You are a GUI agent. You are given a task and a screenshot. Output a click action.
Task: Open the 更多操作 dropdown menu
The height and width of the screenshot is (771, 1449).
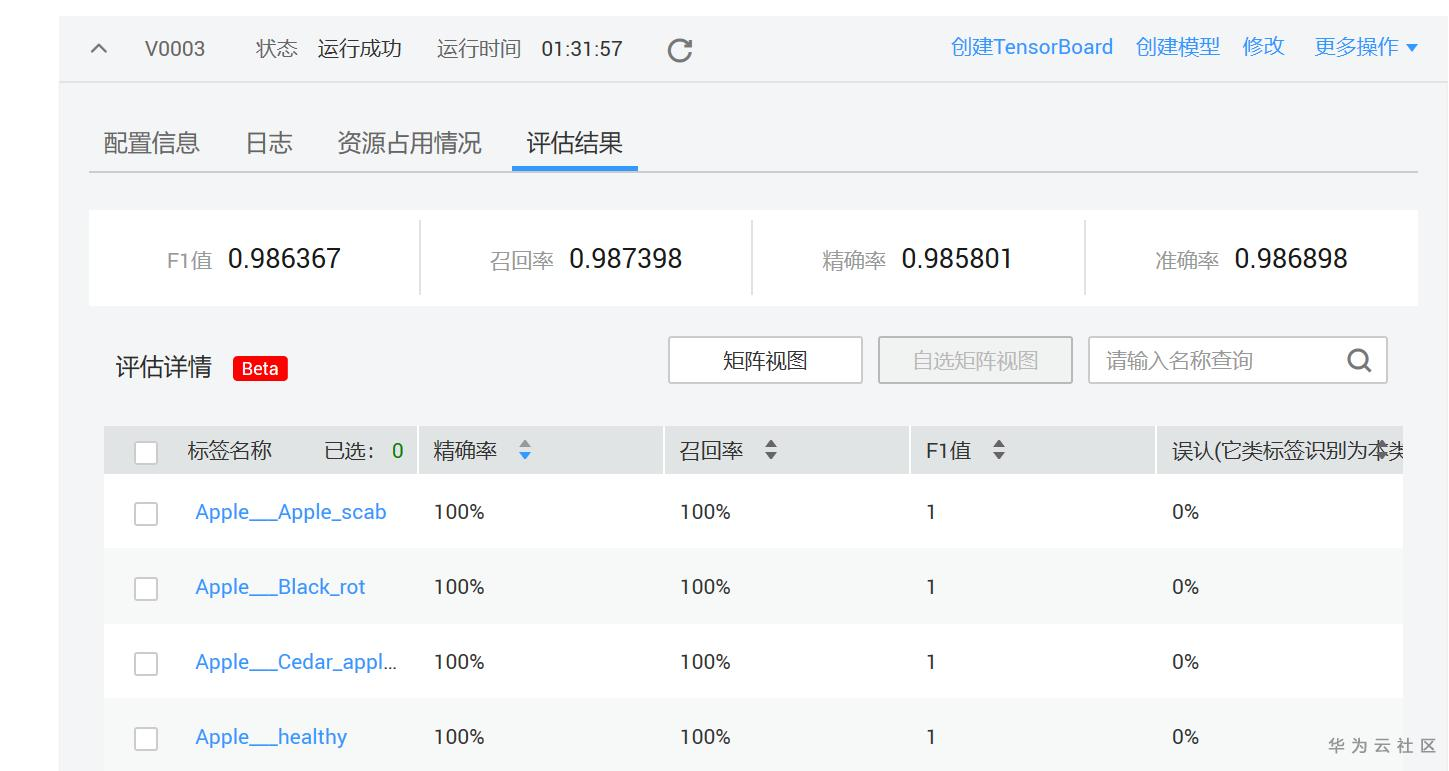1366,47
